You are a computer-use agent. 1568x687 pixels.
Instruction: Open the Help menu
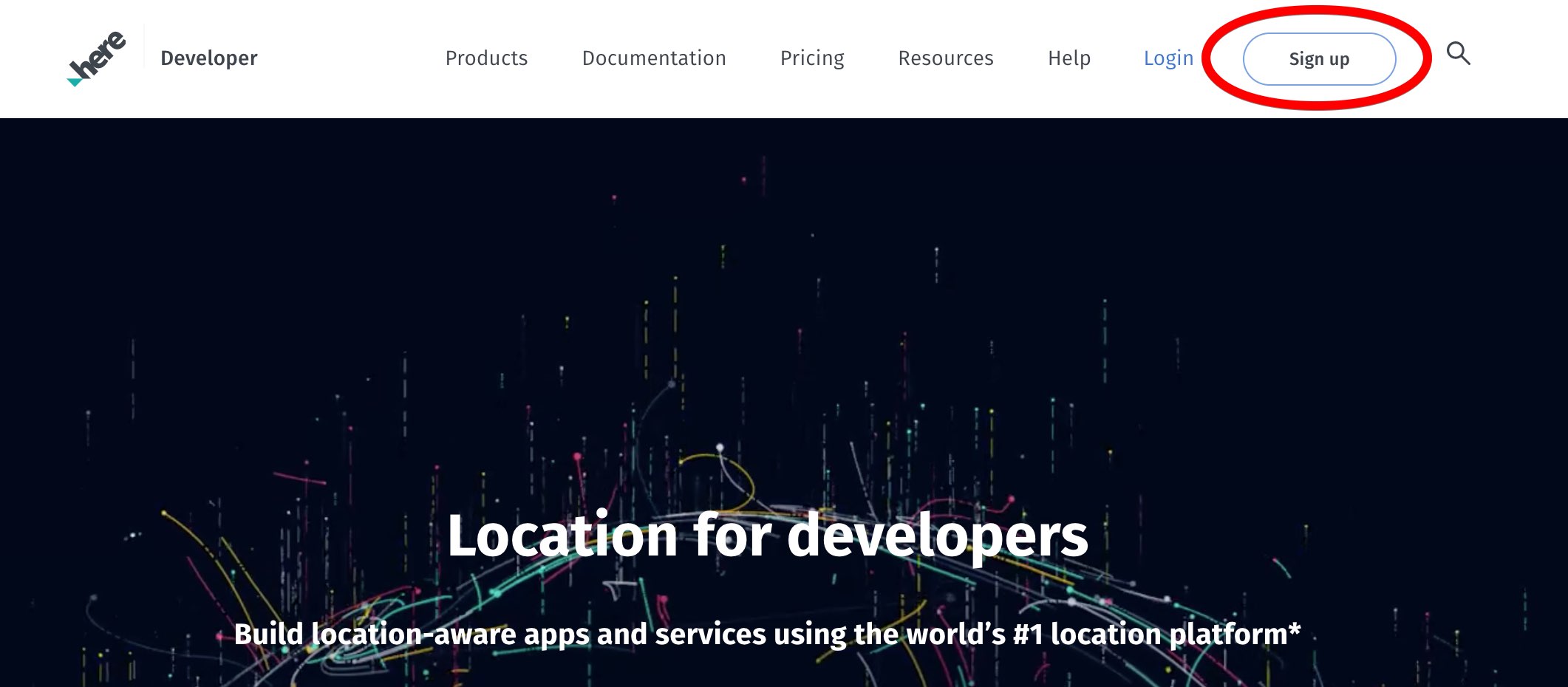(1068, 58)
